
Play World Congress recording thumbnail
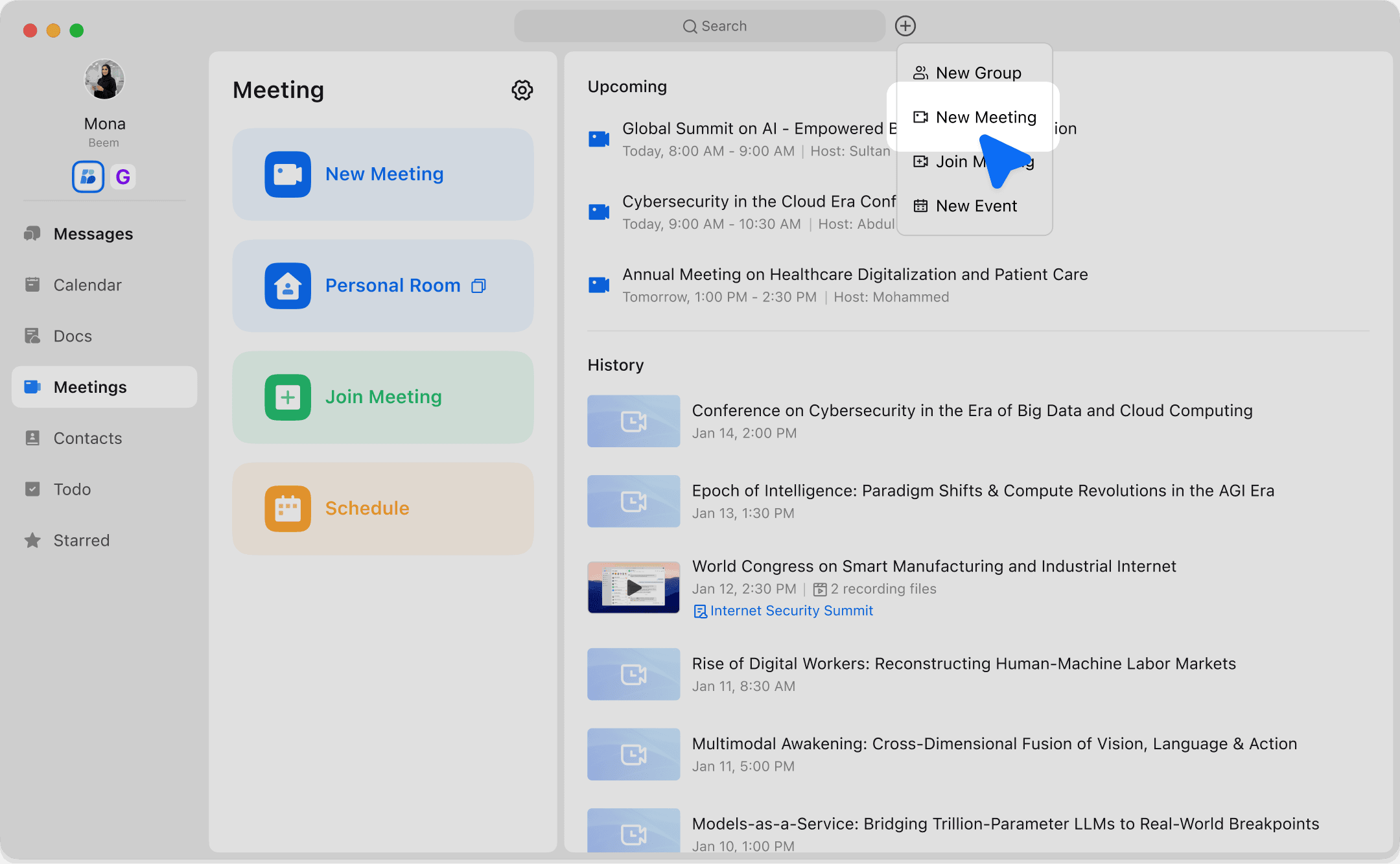tap(633, 587)
